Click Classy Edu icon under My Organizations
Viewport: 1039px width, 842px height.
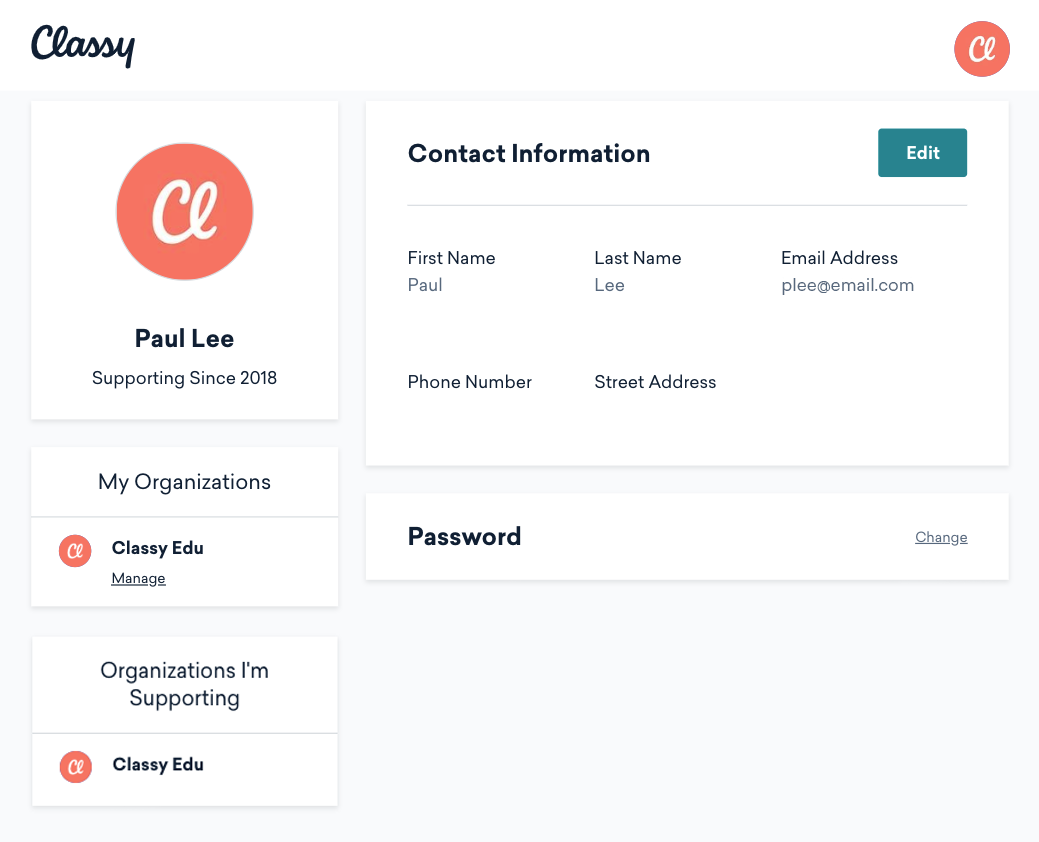tap(75, 550)
